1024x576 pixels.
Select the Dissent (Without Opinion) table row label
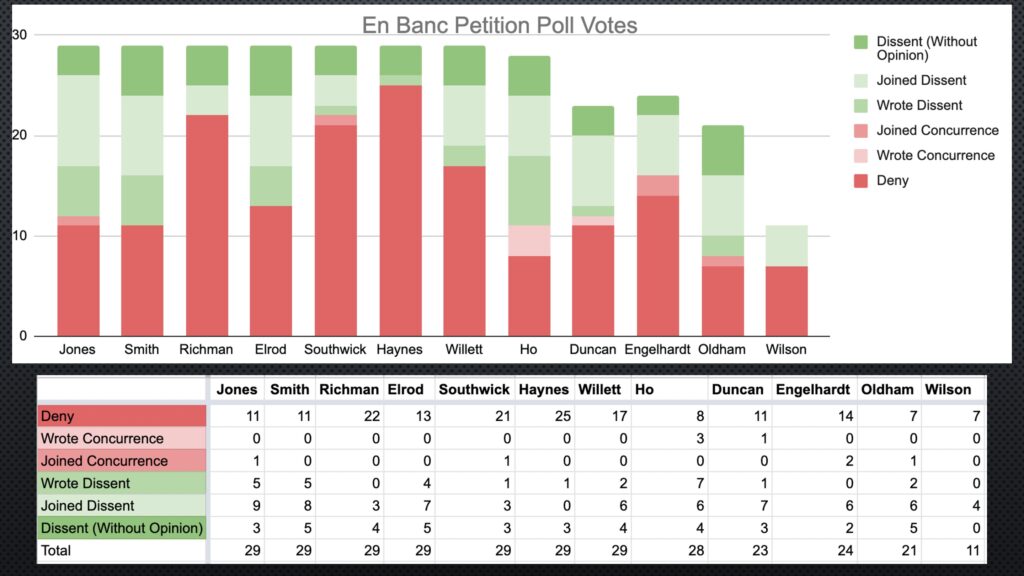pyautogui.click(x=121, y=527)
